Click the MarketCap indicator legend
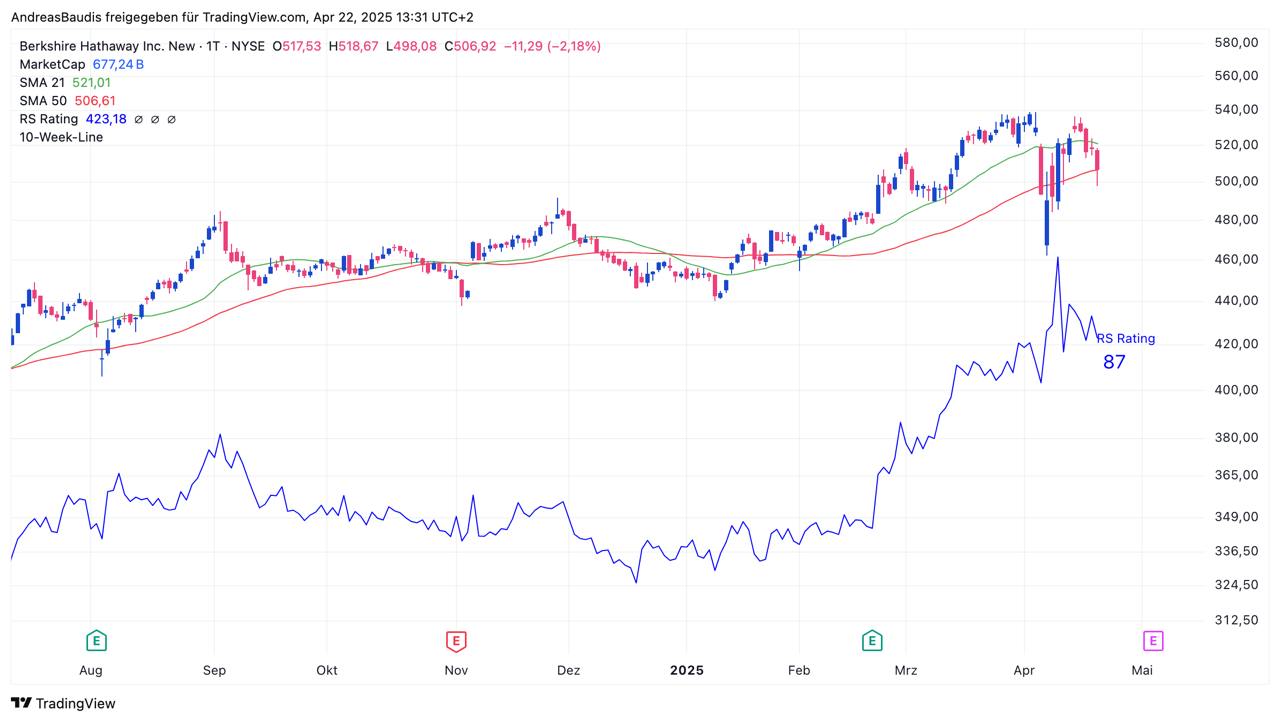The width and height of the screenshot is (1280, 722). pos(52,64)
